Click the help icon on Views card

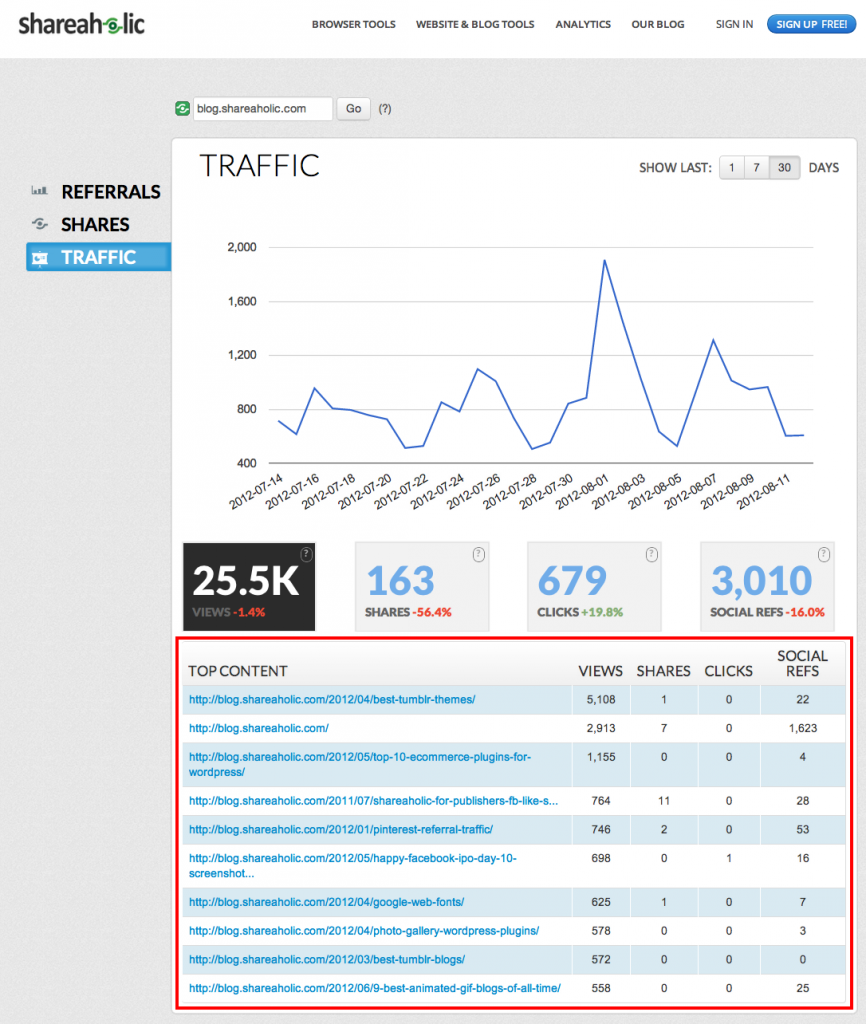point(306,554)
